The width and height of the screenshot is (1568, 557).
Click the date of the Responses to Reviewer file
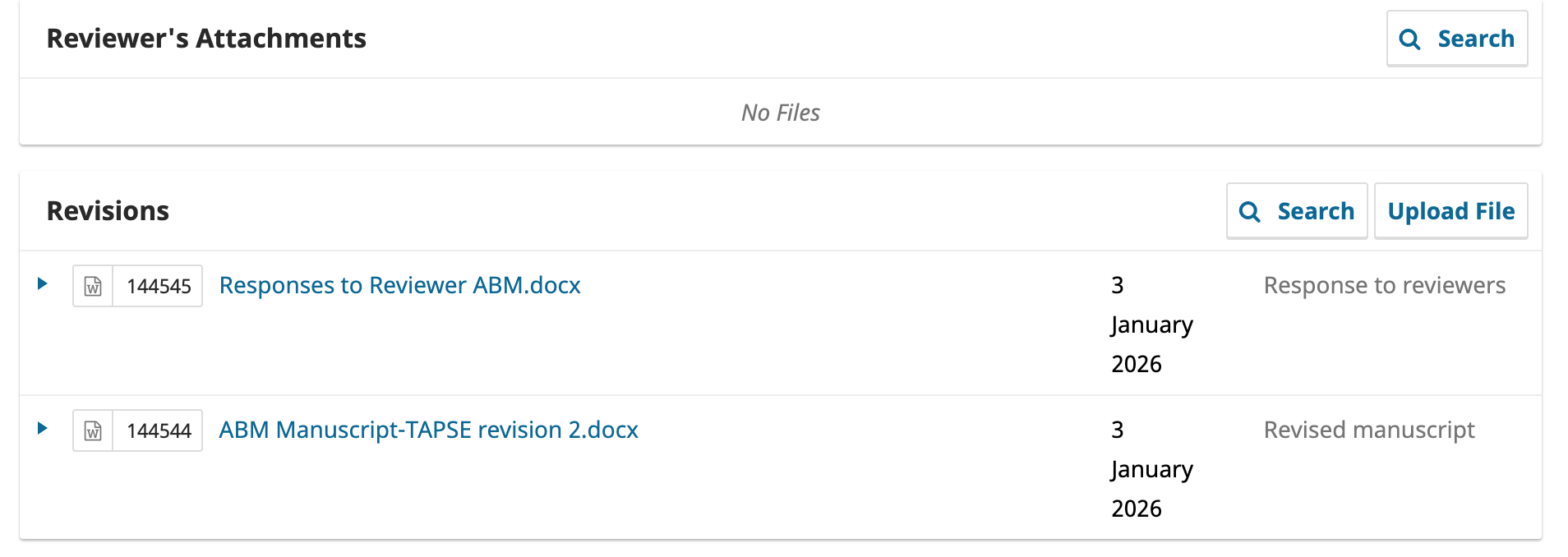1151,325
